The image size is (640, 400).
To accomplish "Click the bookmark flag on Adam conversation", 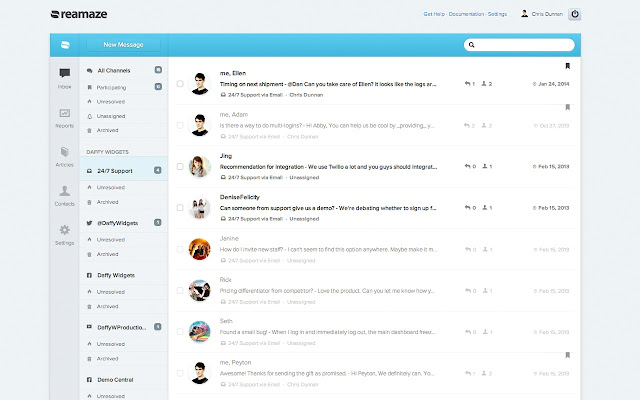I will pos(567,107).
